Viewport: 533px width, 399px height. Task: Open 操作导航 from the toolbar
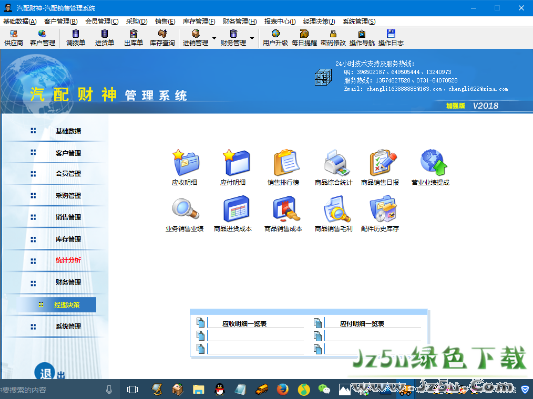[x=362, y=37]
